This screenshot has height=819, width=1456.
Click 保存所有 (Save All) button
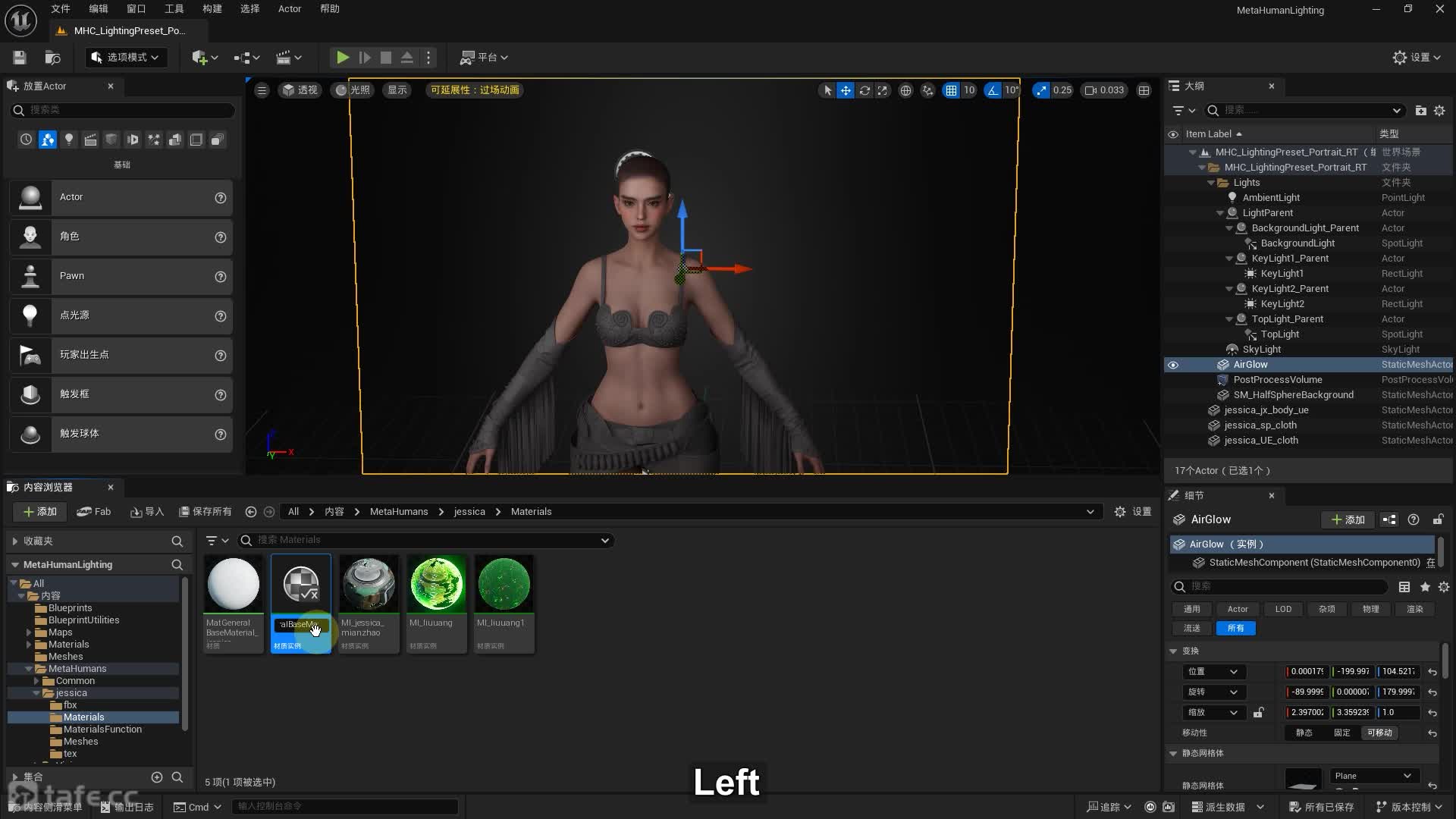click(x=206, y=512)
